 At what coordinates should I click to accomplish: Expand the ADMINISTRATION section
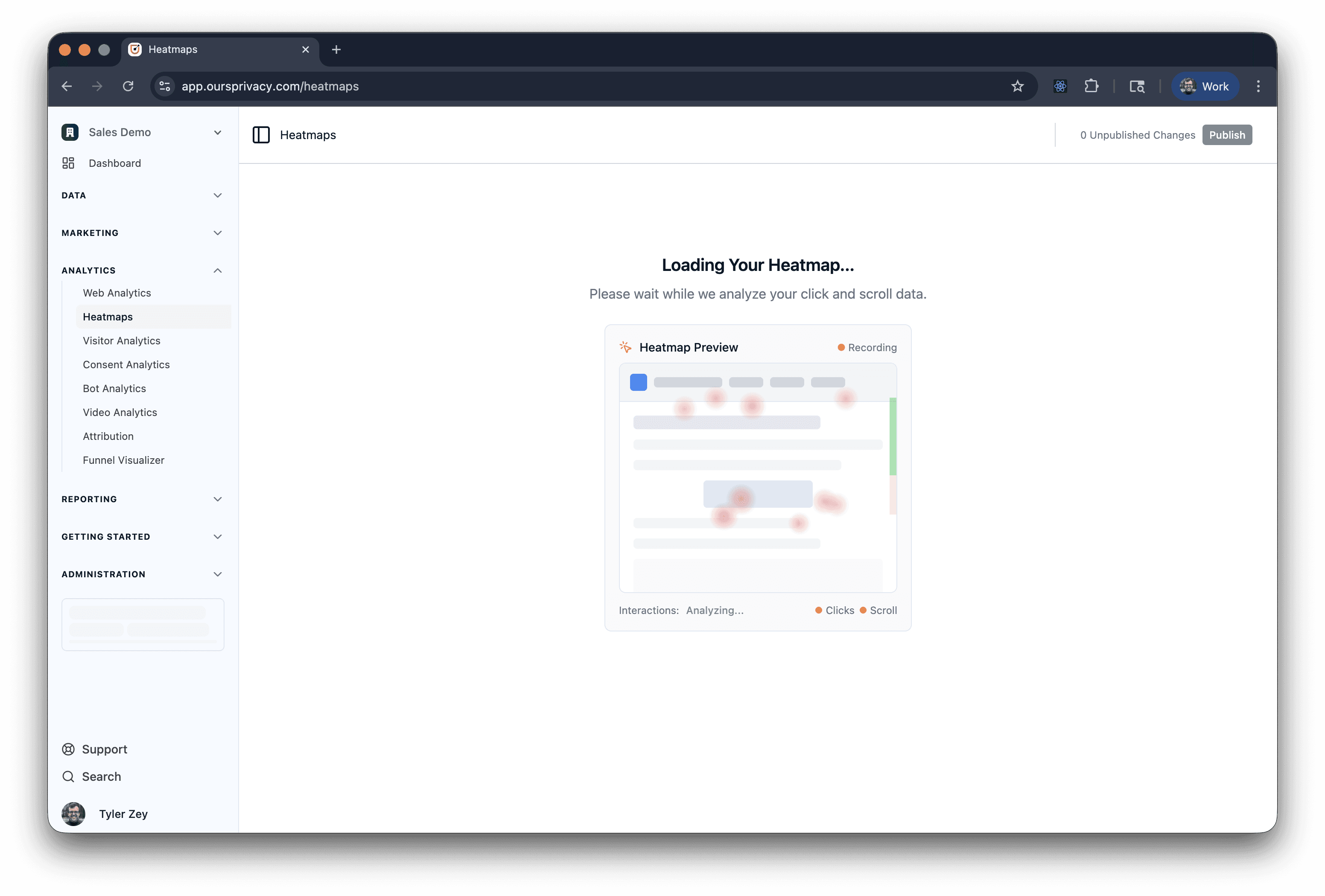[217, 574]
